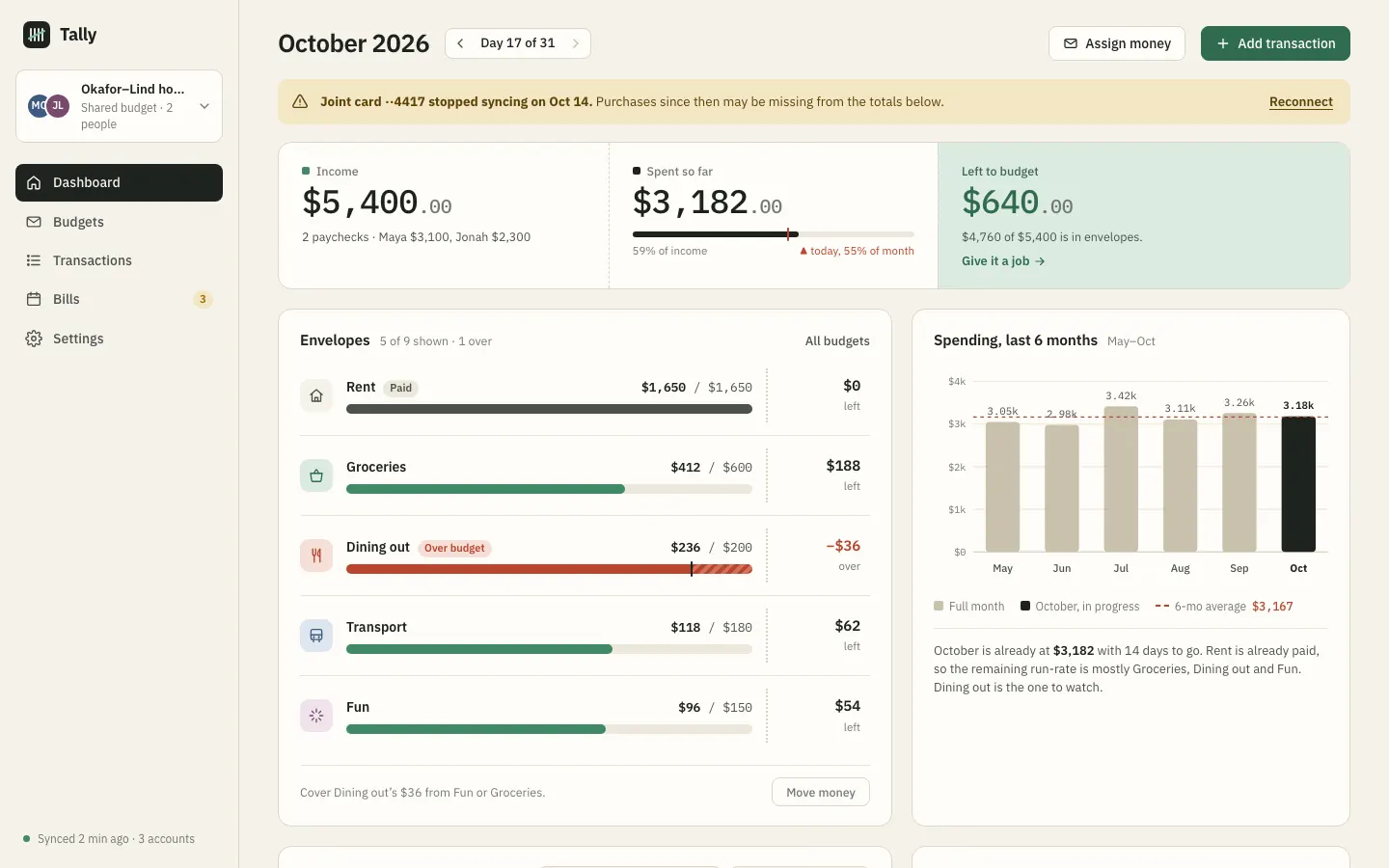Click the $640.00 left to budget amount

pos(1017,203)
